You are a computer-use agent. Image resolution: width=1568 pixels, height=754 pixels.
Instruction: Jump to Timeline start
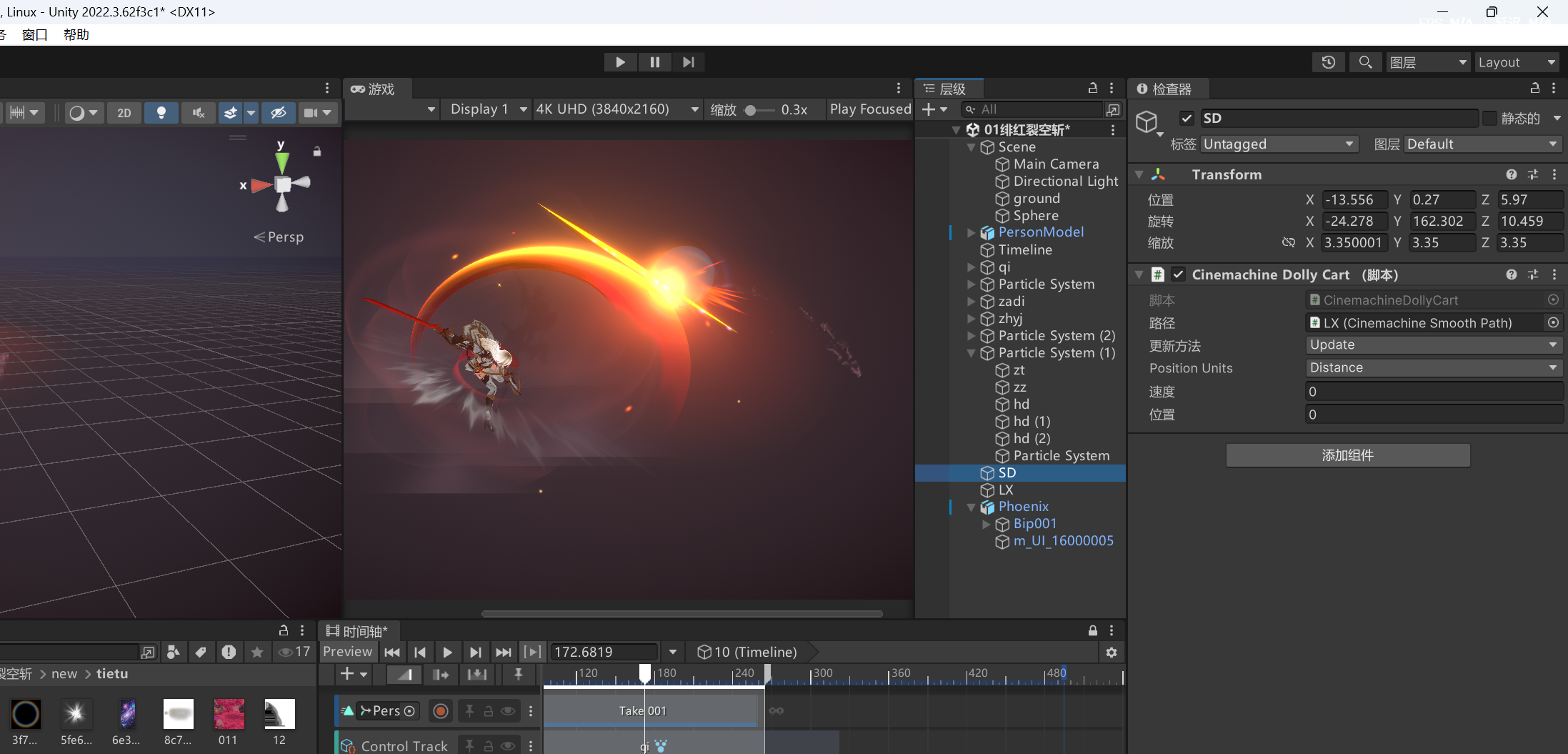[x=392, y=652]
